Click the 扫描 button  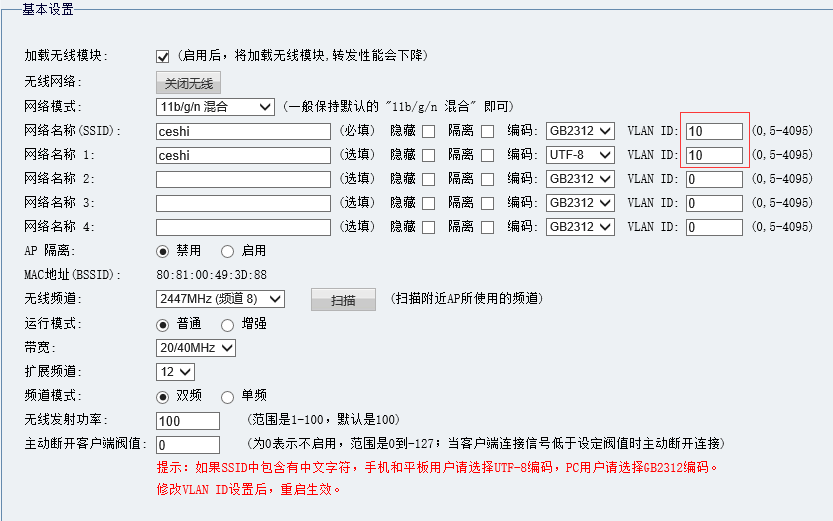click(x=343, y=299)
